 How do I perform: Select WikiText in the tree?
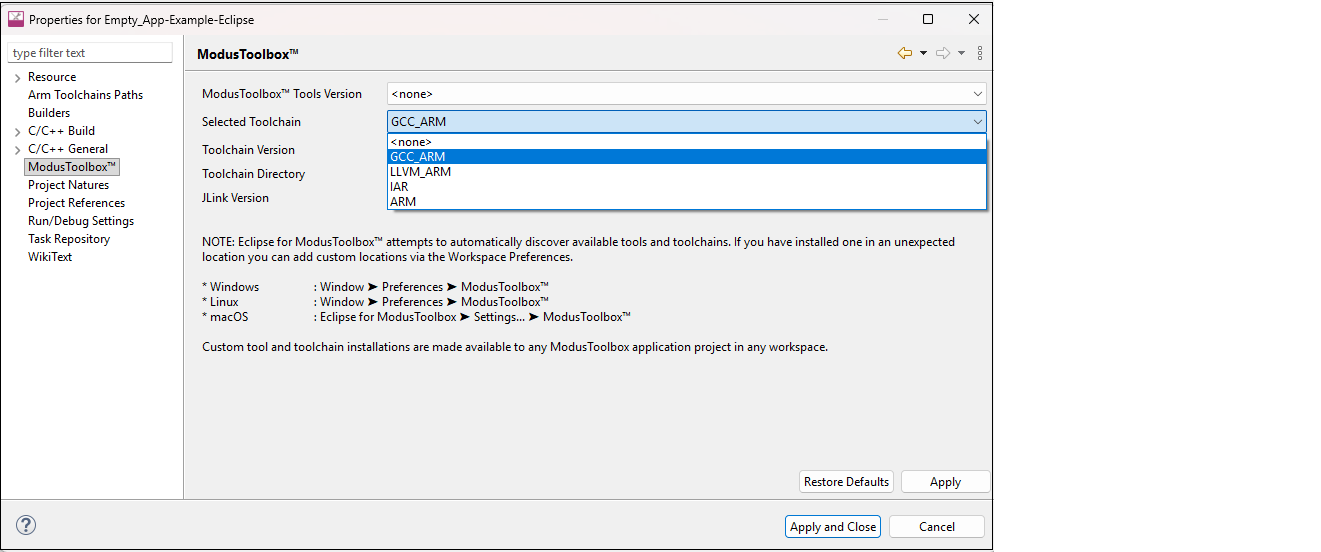50,257
